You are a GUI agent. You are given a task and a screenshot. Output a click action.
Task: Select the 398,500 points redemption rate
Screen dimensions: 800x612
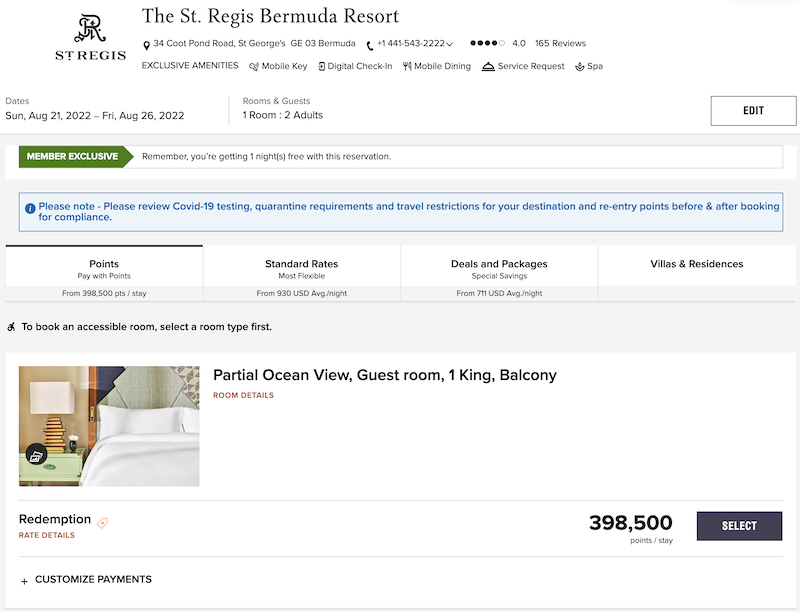[x=739, y=526]
